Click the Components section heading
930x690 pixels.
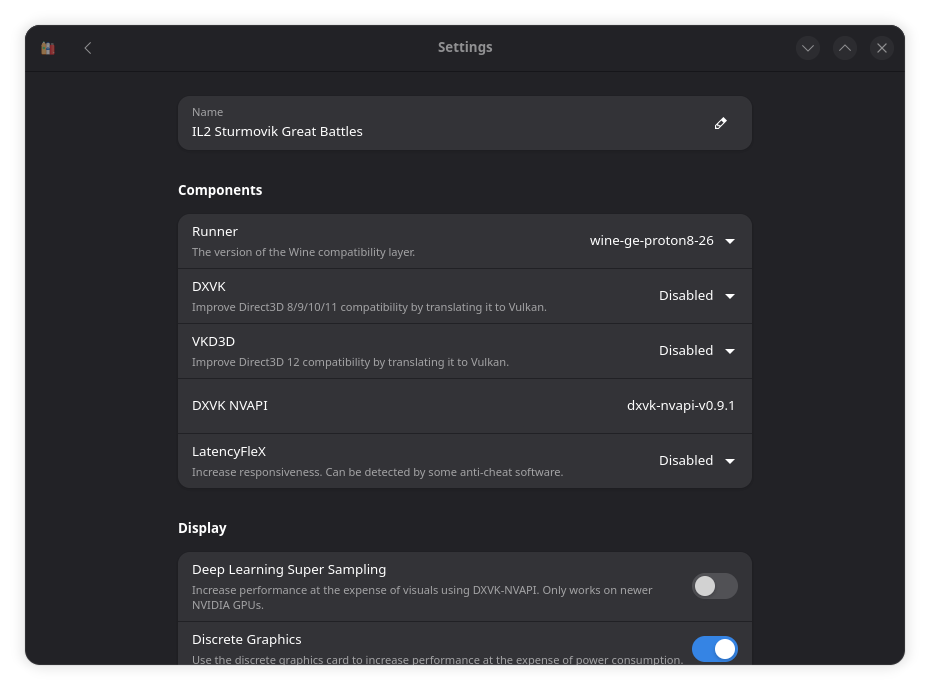click(x=220, y=190)
